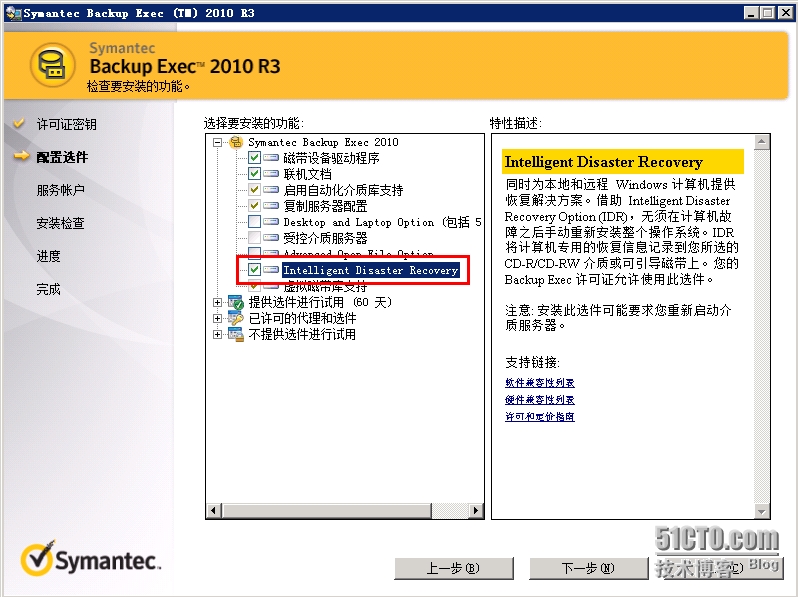798x597 pixels.
Task: Click the drive icon beside 联机文档
Action: 271,174
